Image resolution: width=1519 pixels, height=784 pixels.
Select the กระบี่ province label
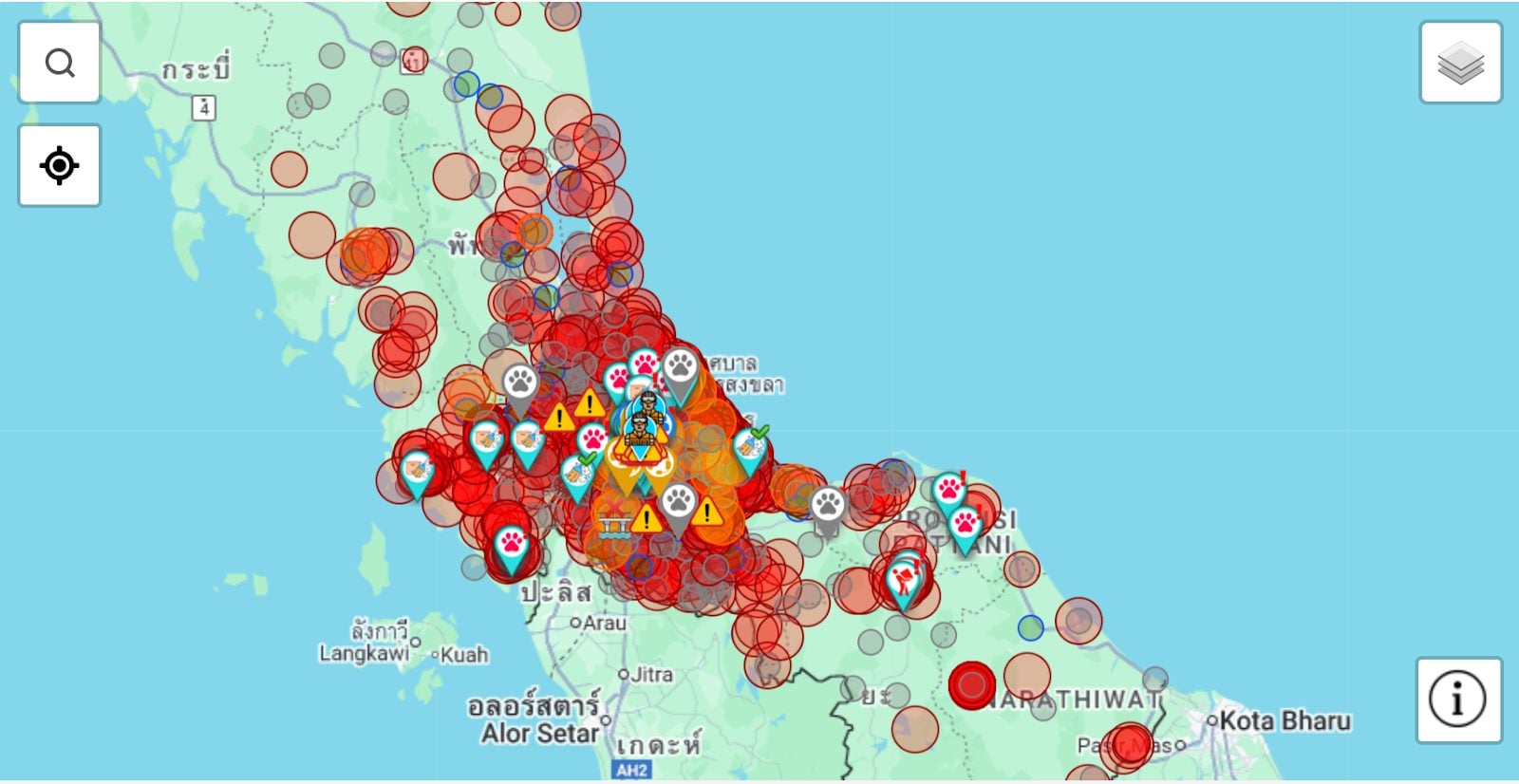(196, 70)
